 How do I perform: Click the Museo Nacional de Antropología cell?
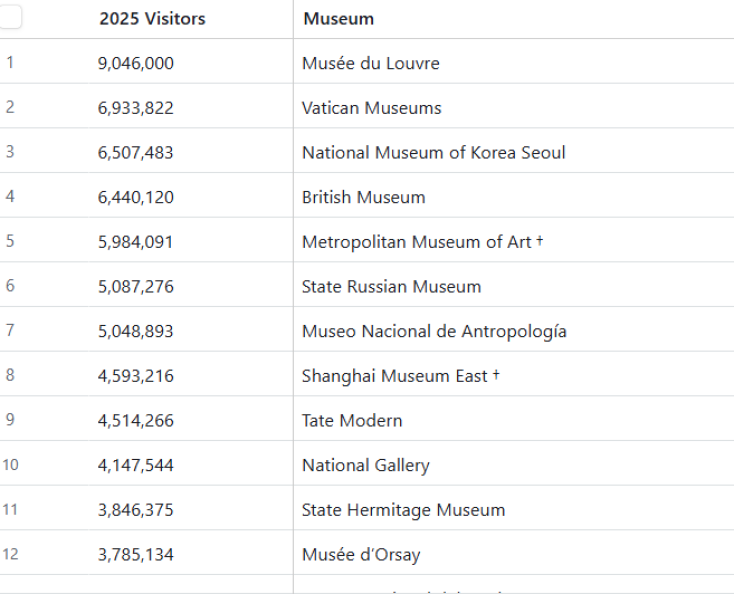435,331
